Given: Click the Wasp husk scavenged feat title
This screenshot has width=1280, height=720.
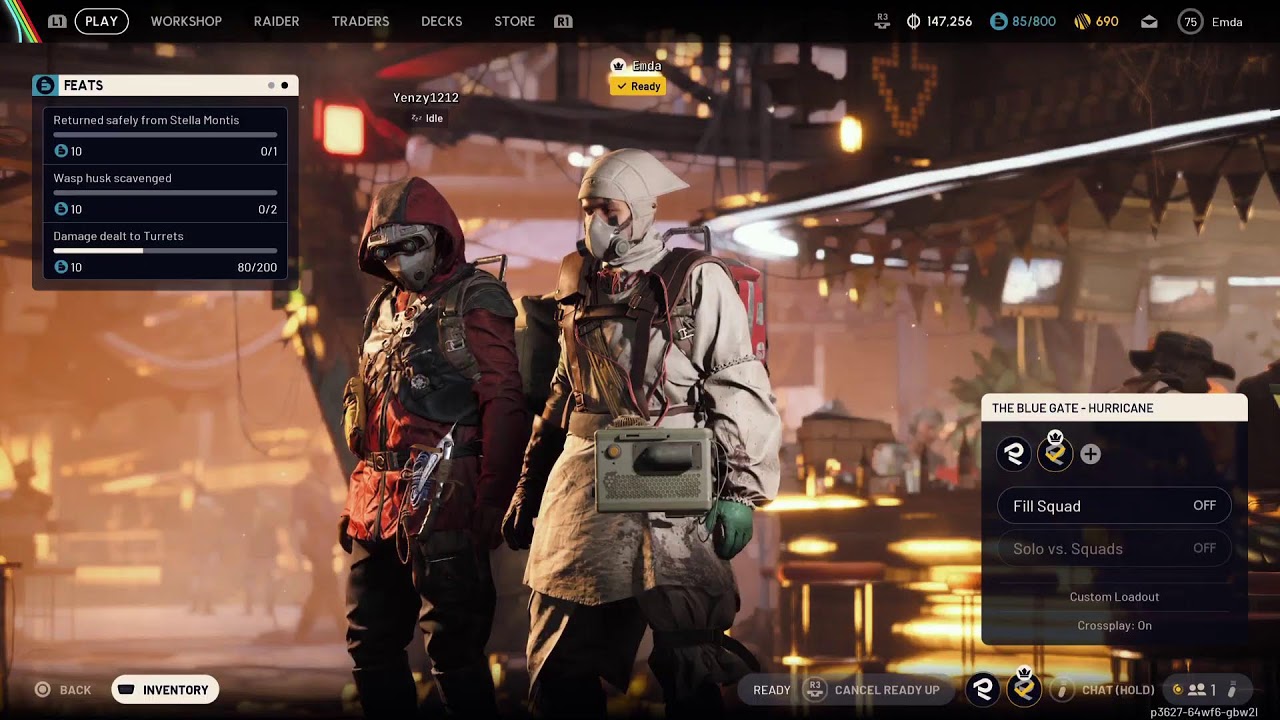Looking at the screenshot, I should (112, 178).
